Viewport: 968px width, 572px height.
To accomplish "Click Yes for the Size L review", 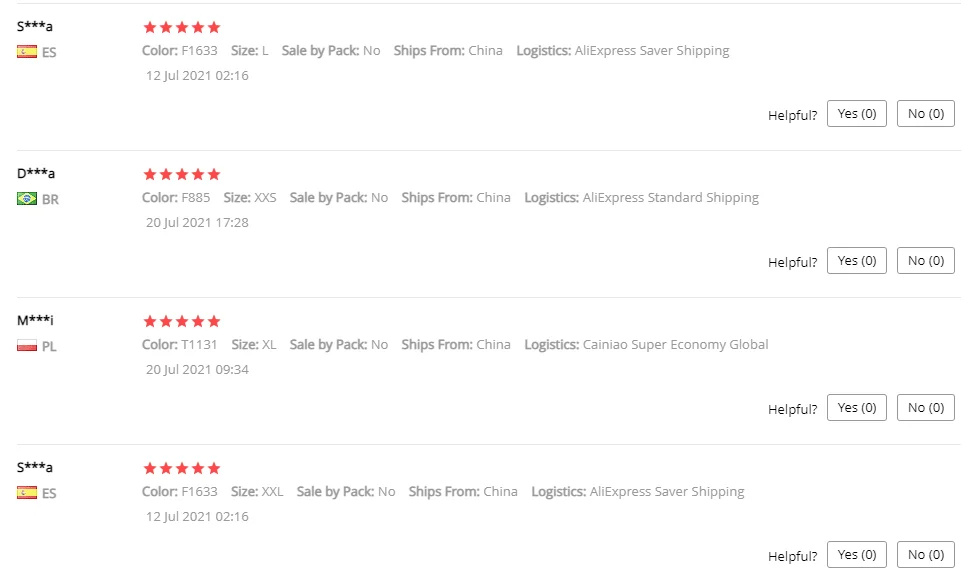I will [856, 114].
